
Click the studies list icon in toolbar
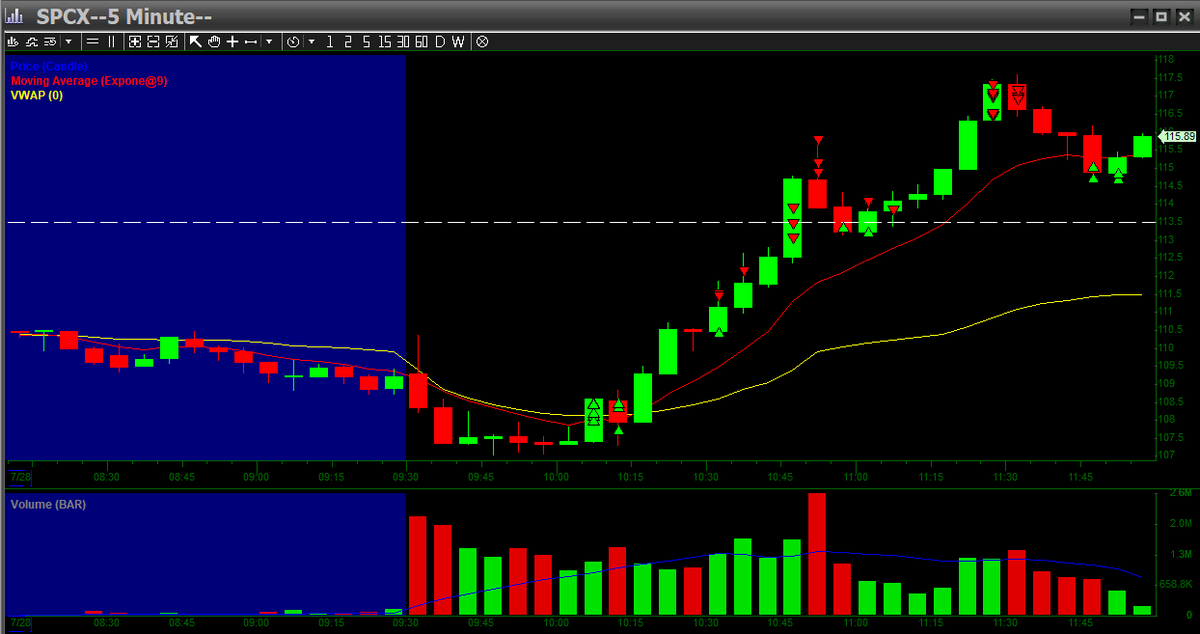50,41
